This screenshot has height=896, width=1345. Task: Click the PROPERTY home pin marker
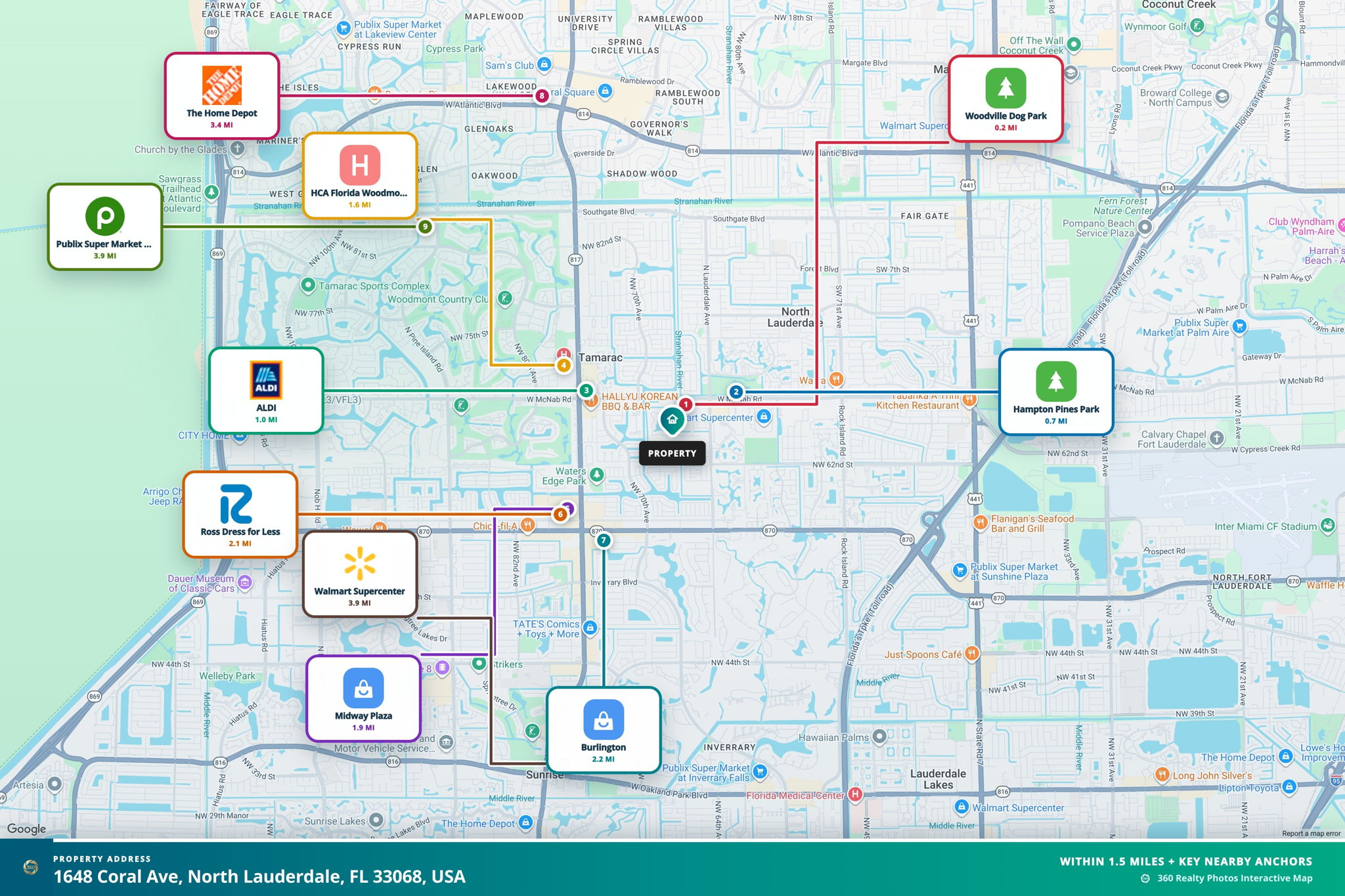coord(672,421)
